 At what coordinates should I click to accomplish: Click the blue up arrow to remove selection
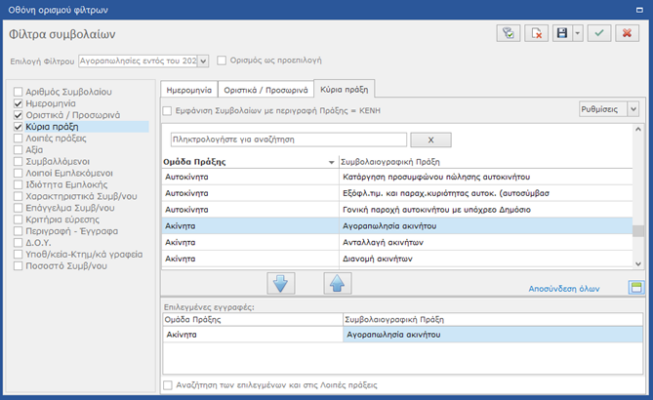(338, 283)
